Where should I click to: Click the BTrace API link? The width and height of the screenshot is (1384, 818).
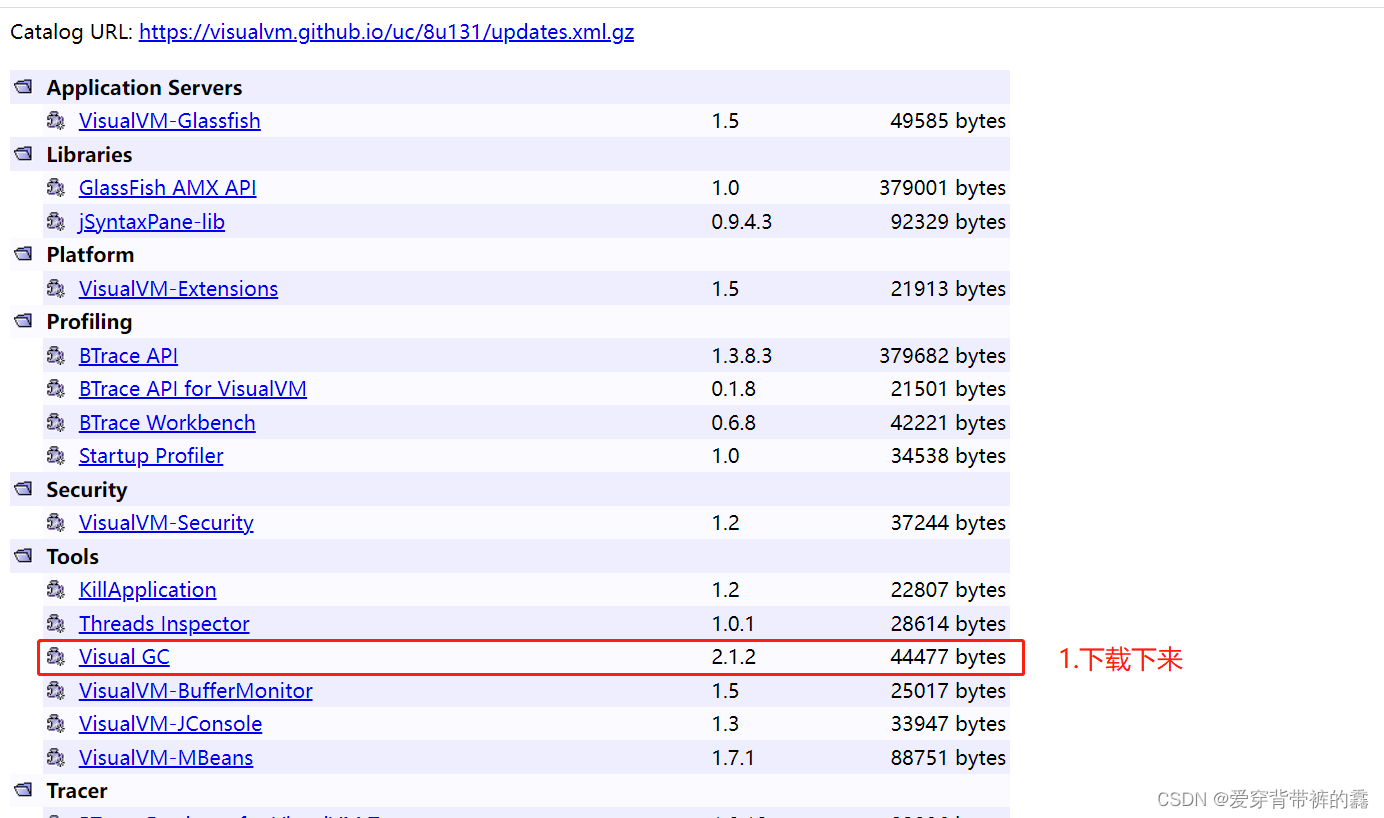click(x=129, y=356)
